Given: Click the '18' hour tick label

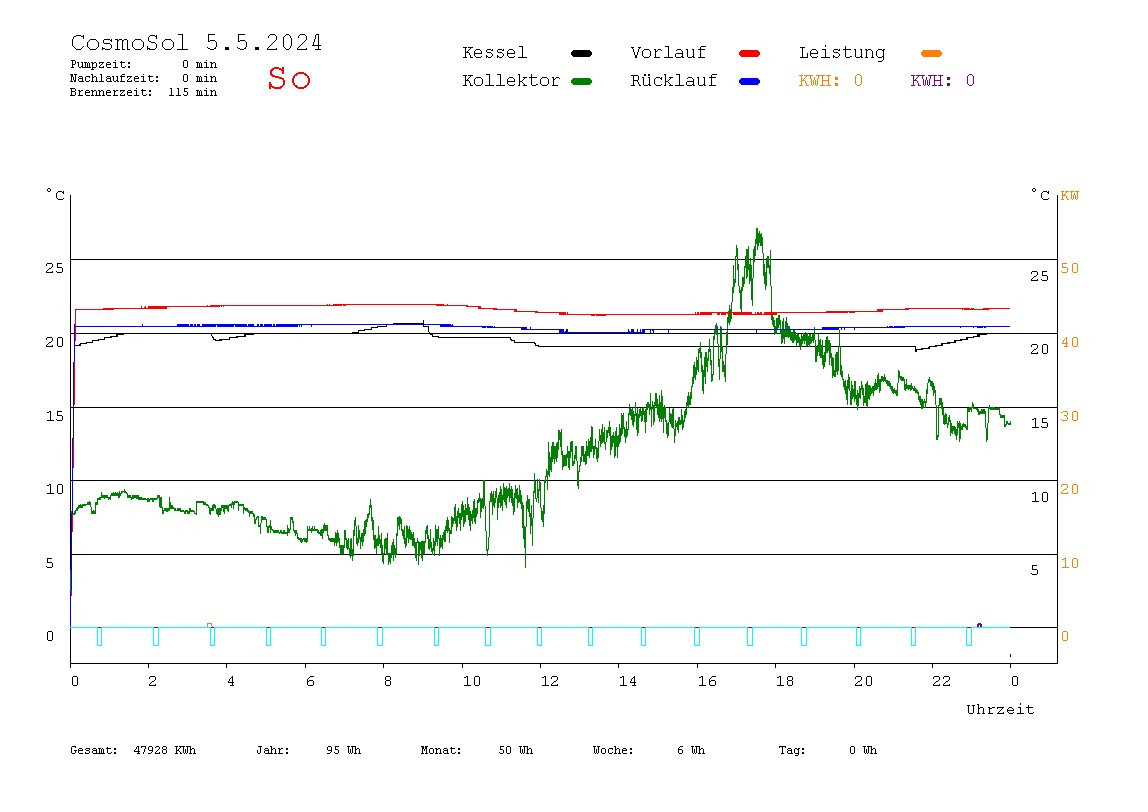Looking at the screenshot, I should coord(785,682).
